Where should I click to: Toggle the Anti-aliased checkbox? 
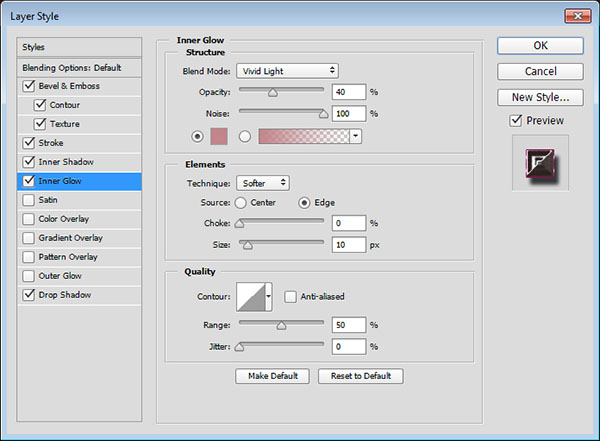(x=290, y=296)
